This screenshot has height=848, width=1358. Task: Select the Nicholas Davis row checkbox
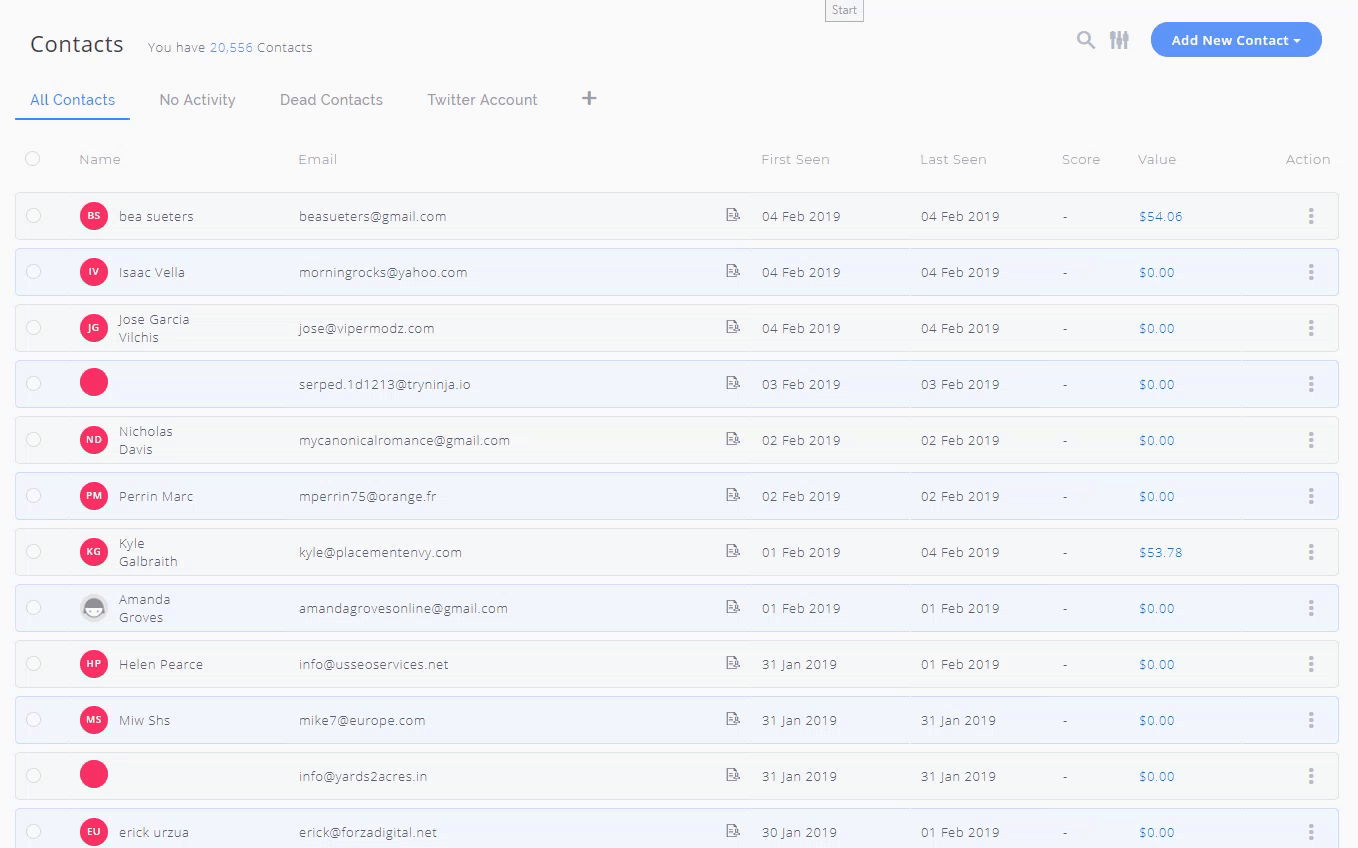point(34,440)
